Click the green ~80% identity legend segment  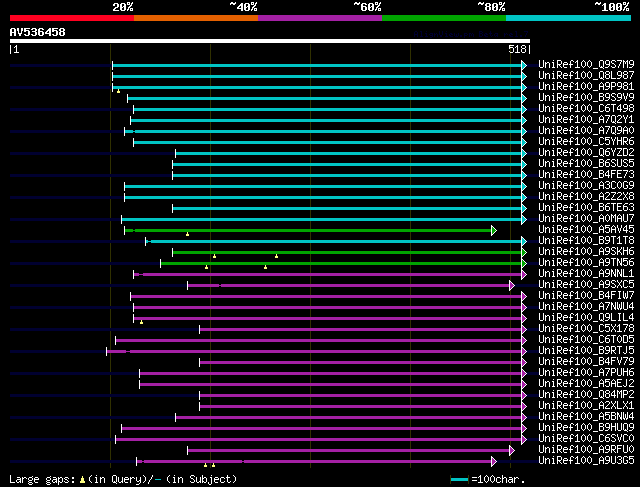click(x=444, y=18)
